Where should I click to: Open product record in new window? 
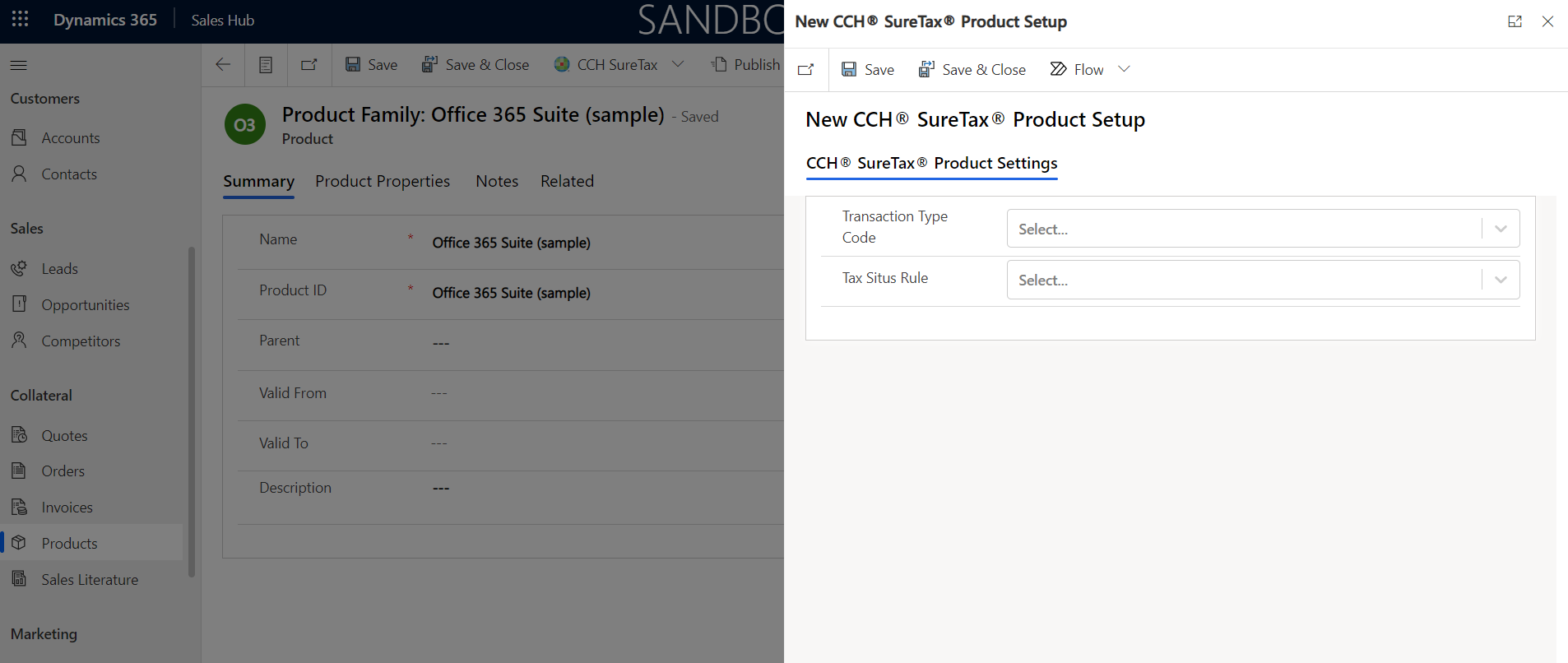pos(309,64)
